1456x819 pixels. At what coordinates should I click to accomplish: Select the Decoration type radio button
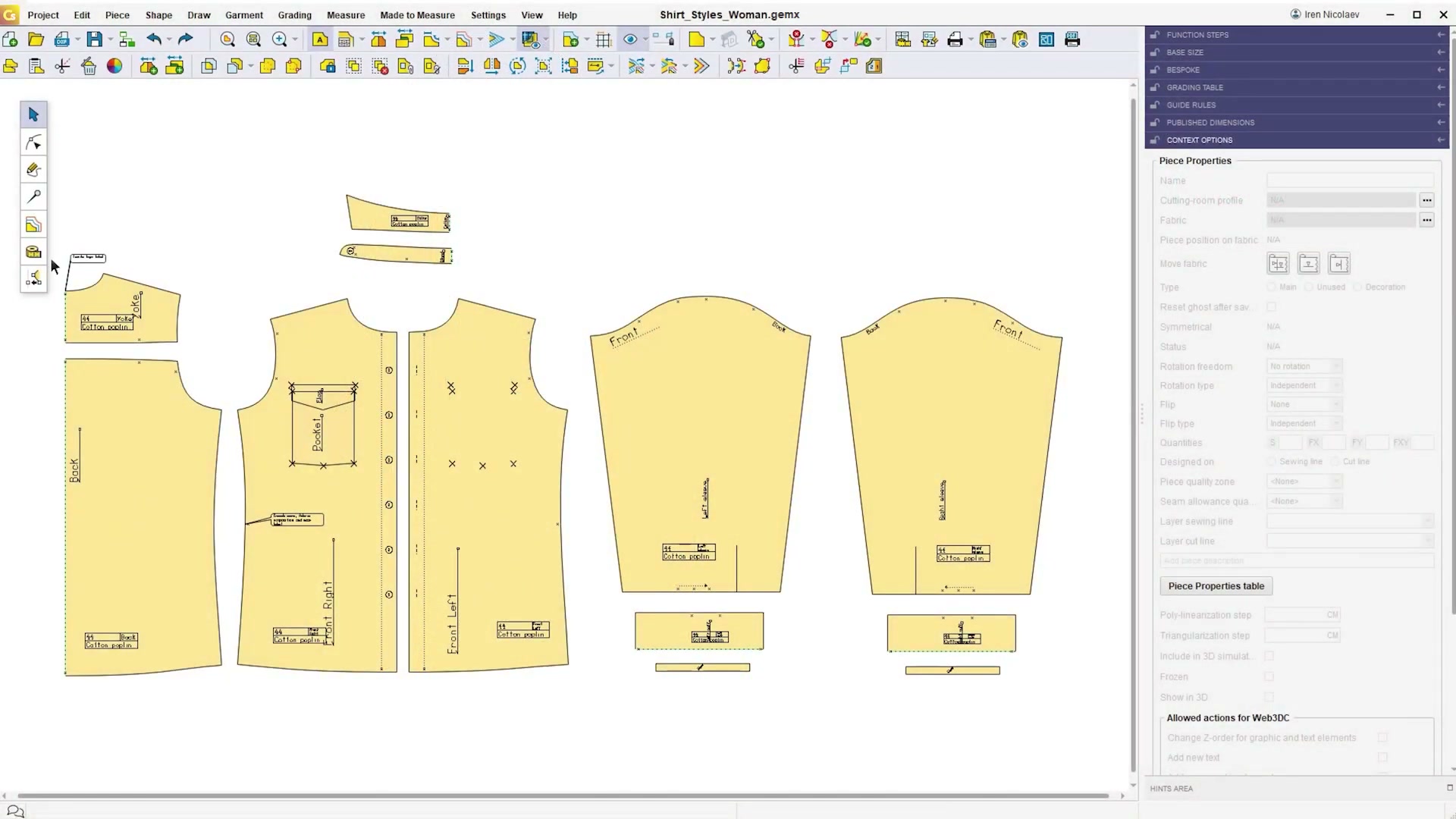click(x=1357, y=287)
